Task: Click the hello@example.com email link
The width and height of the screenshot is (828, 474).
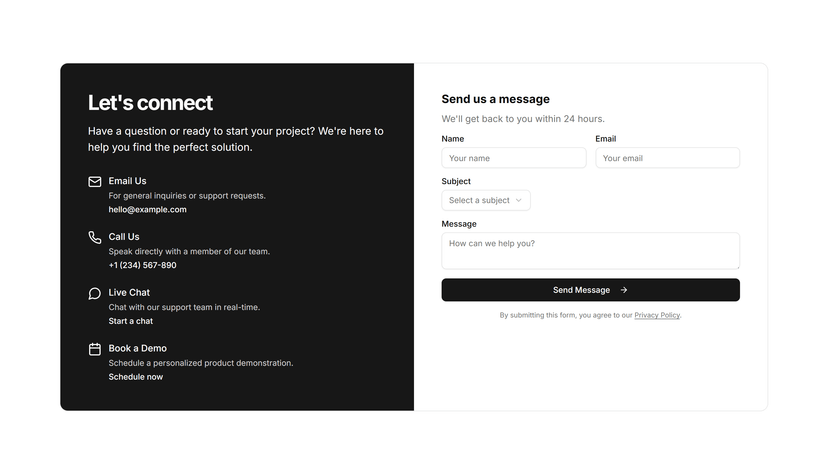Action: point(147,210)
